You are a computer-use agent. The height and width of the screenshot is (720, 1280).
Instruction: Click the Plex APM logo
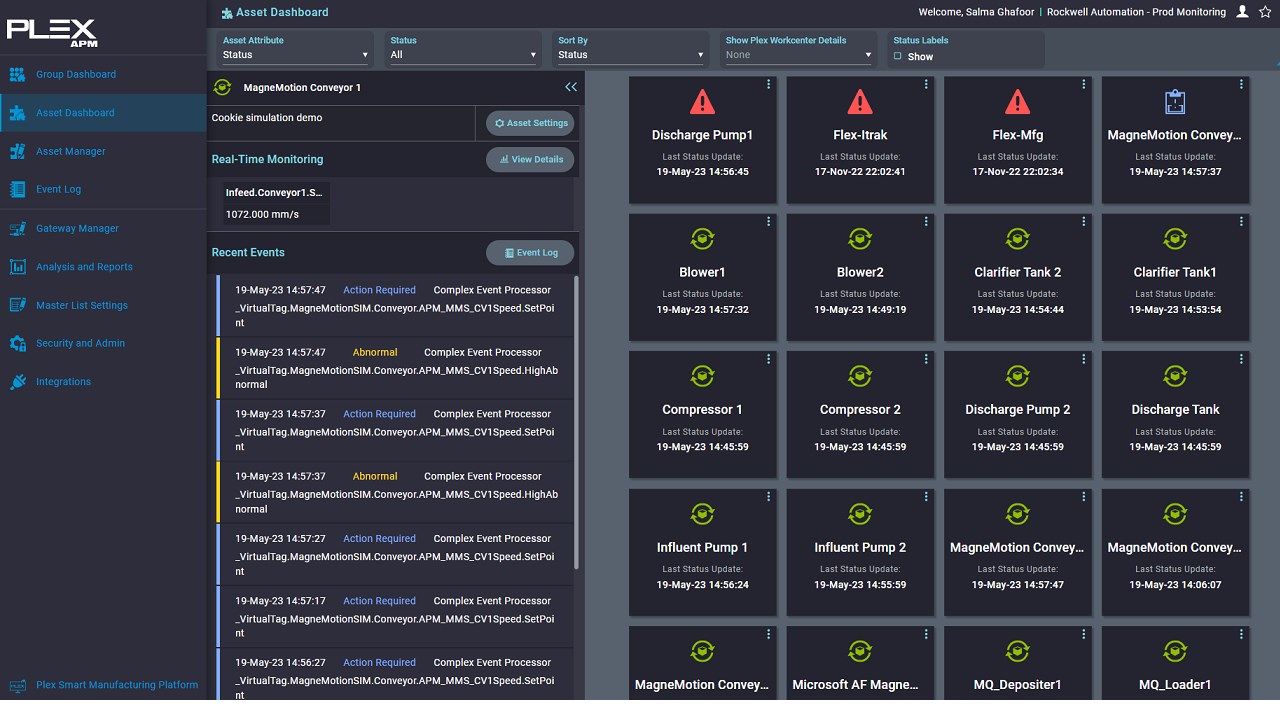coord(52,32)
